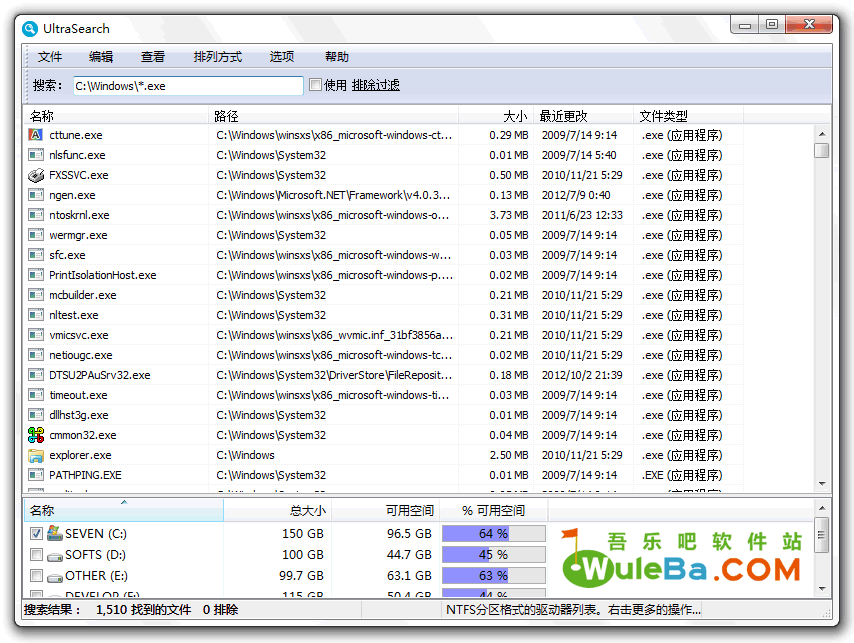Click the wermgr.exe file icon
Image resolution: width=854 pixels, height=643 pixels.
click(36, 235)
